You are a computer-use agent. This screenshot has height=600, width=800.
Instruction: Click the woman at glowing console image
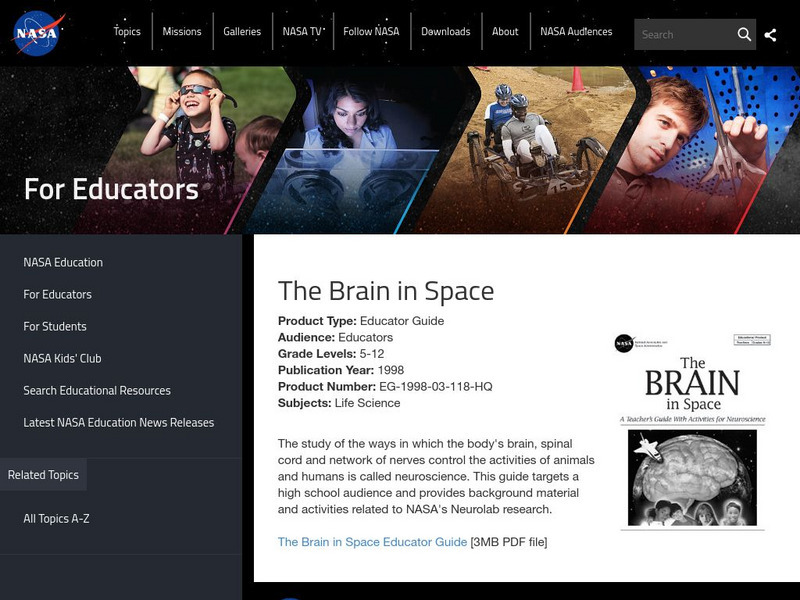pos(357,148)
